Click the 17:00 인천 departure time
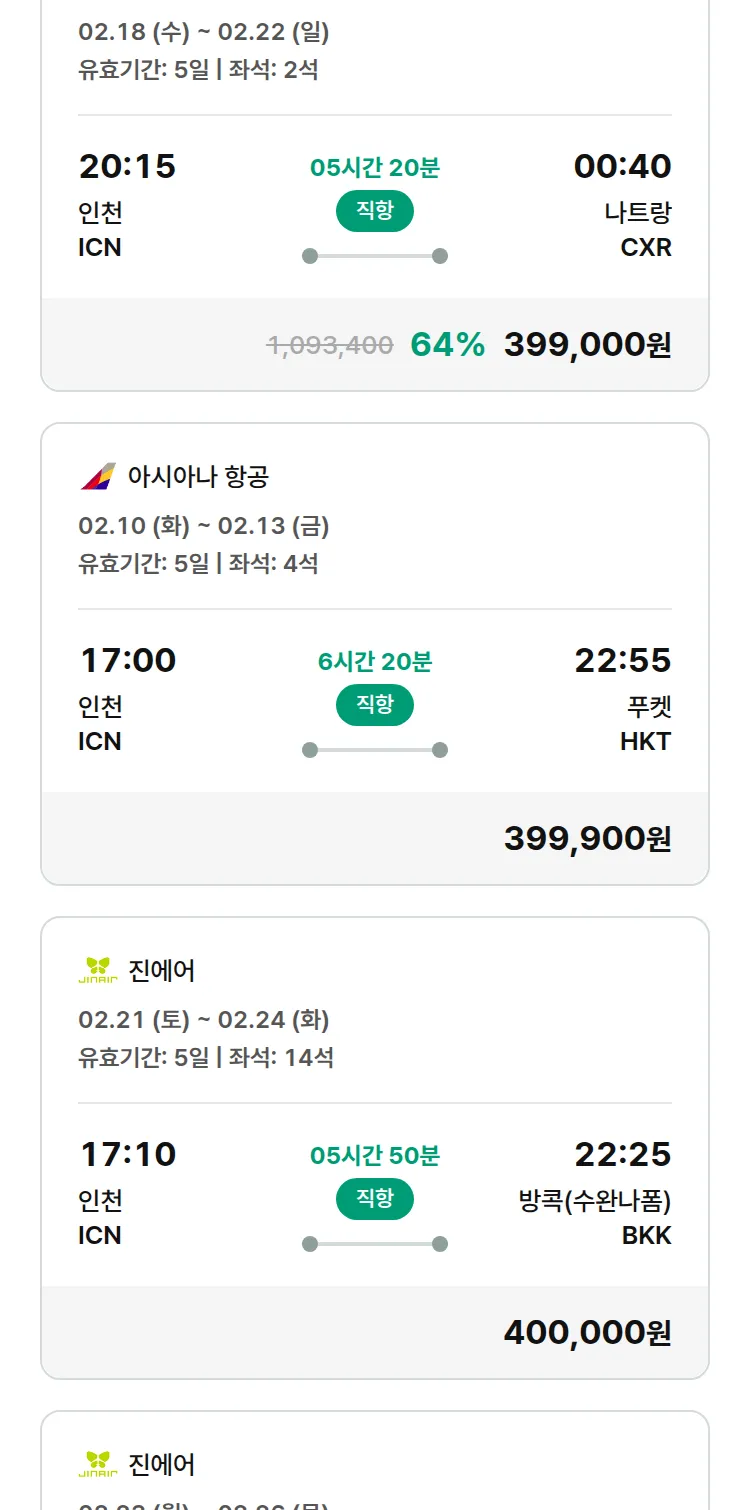The height and width of the screenshot is (1510, 750). pyautogui.click(x=127, y=661)
